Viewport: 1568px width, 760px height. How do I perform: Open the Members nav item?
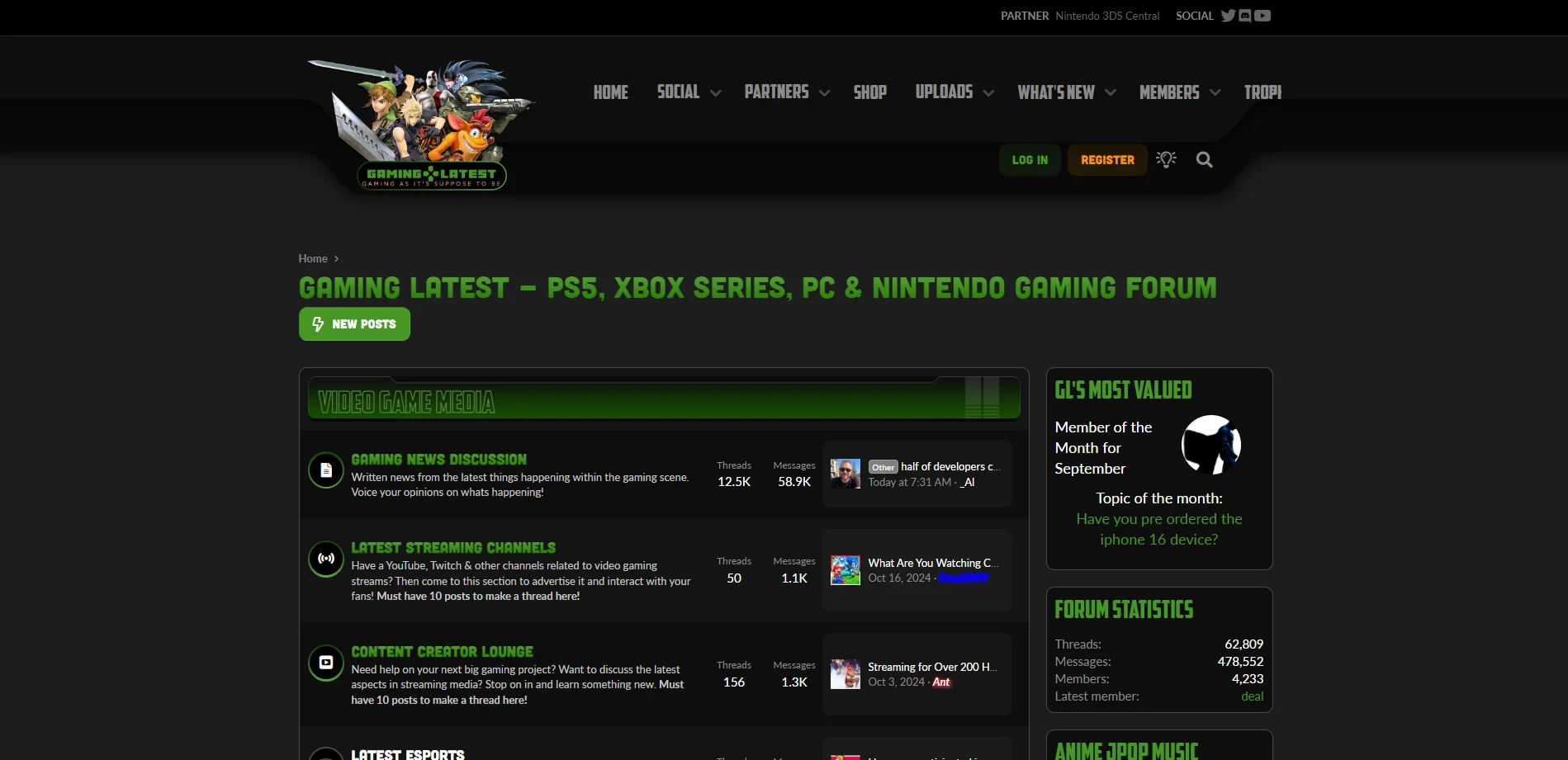1169,92
